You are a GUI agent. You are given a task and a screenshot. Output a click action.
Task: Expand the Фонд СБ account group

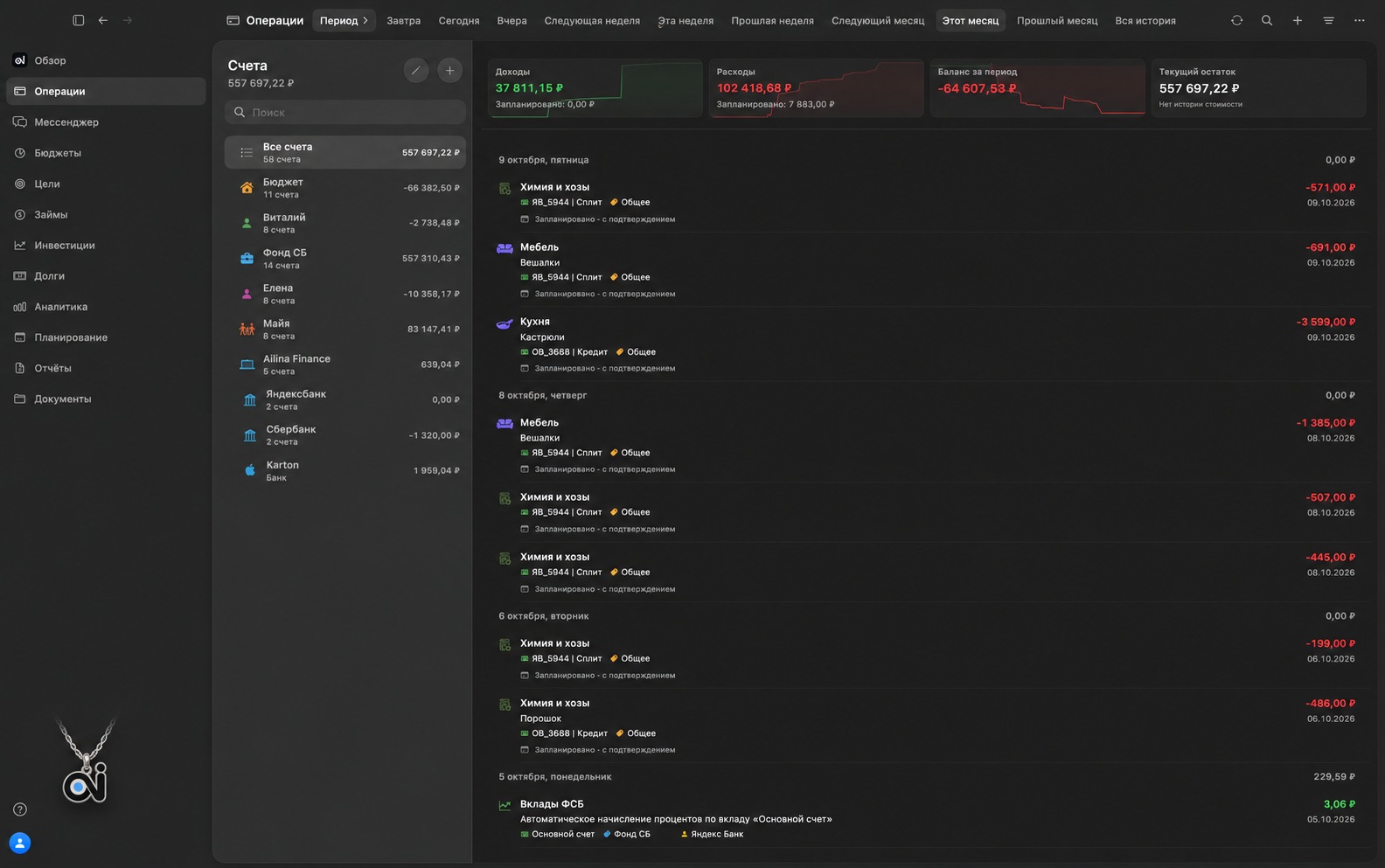click(345, 259)
